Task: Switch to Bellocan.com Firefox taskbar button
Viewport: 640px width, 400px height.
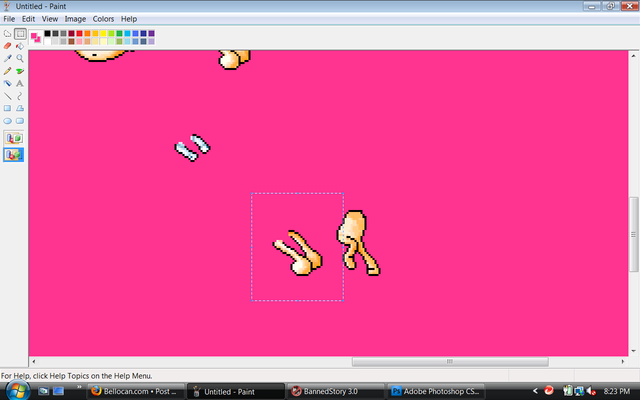Action: click(135, 391)
